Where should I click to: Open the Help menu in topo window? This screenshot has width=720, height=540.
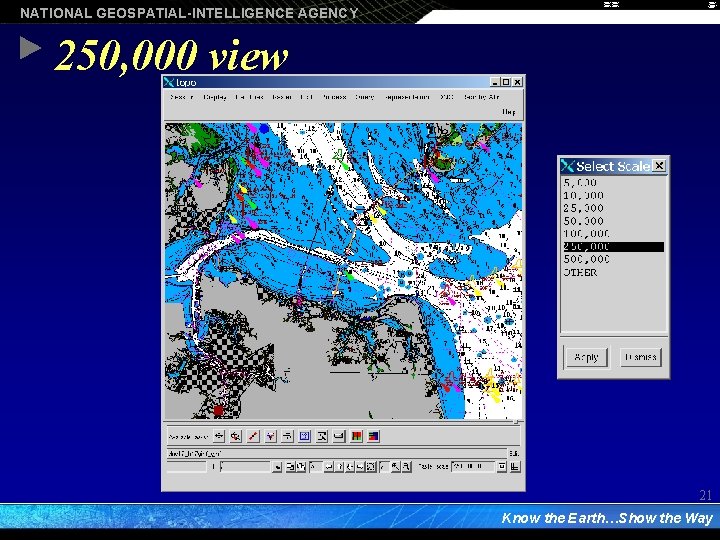tap(508, 112)
